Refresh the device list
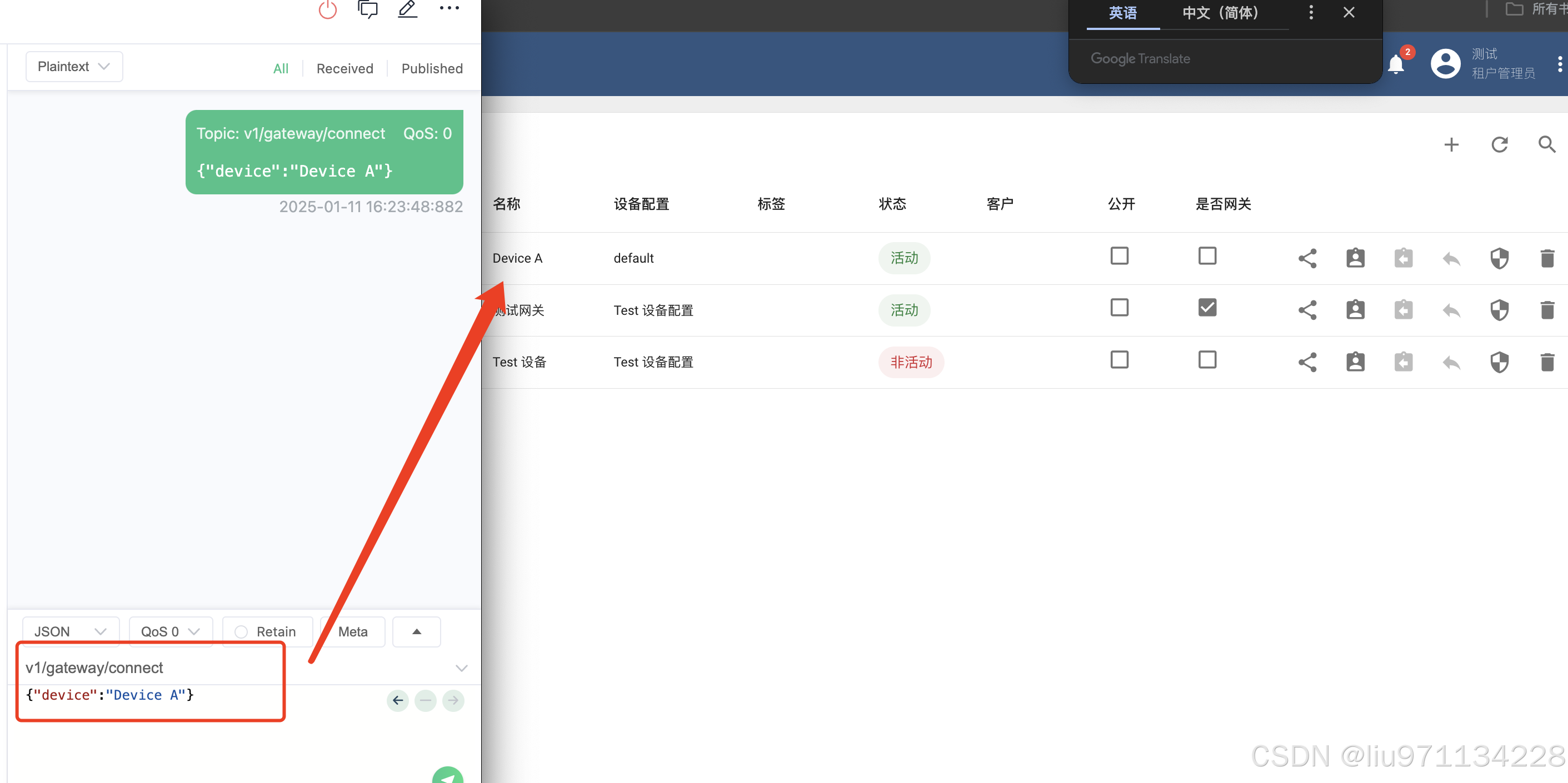The width and height of the screenshot is (1568, 783). (1499, 145)
